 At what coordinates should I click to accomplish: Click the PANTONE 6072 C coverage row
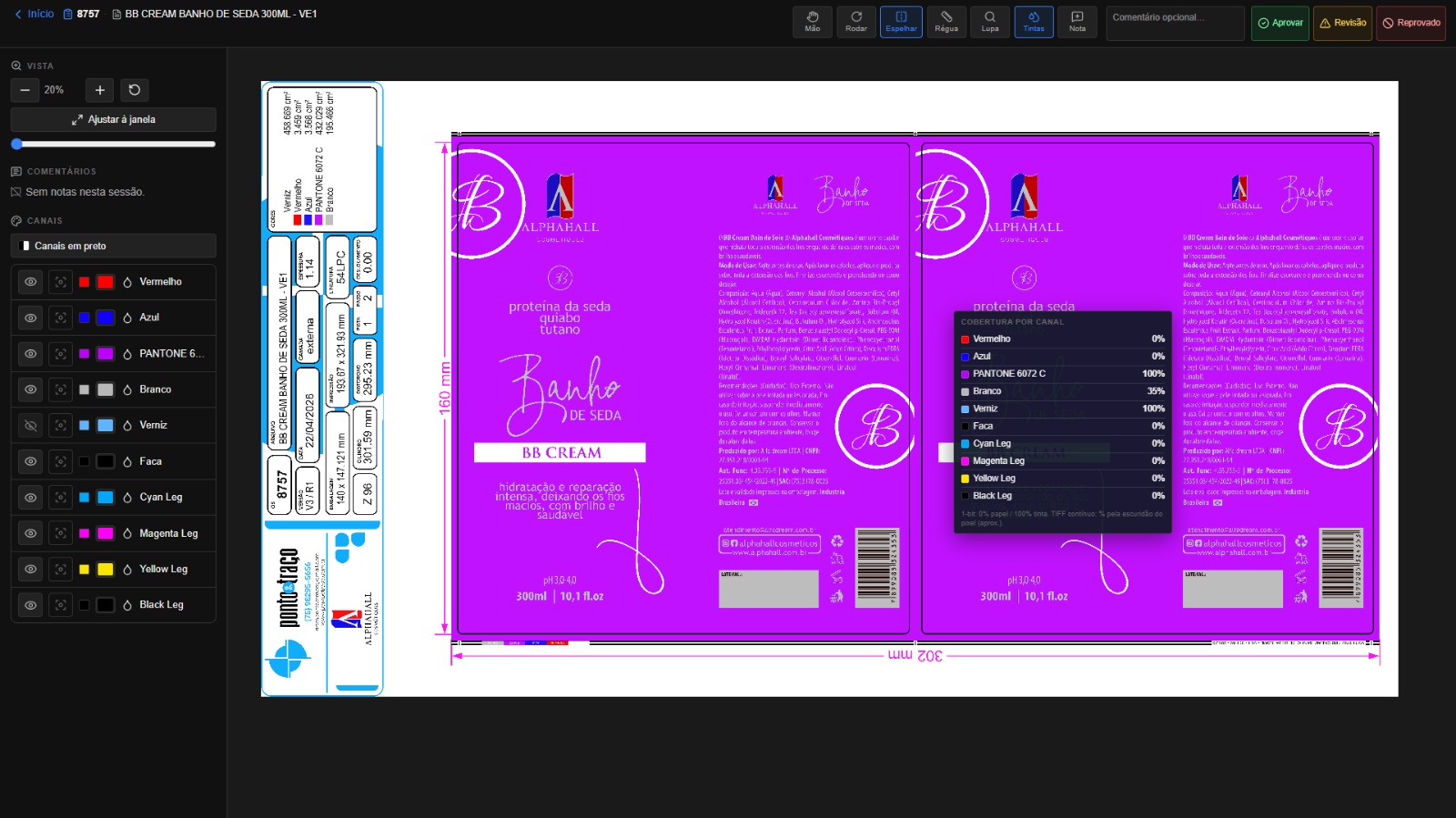[1062, 374]
